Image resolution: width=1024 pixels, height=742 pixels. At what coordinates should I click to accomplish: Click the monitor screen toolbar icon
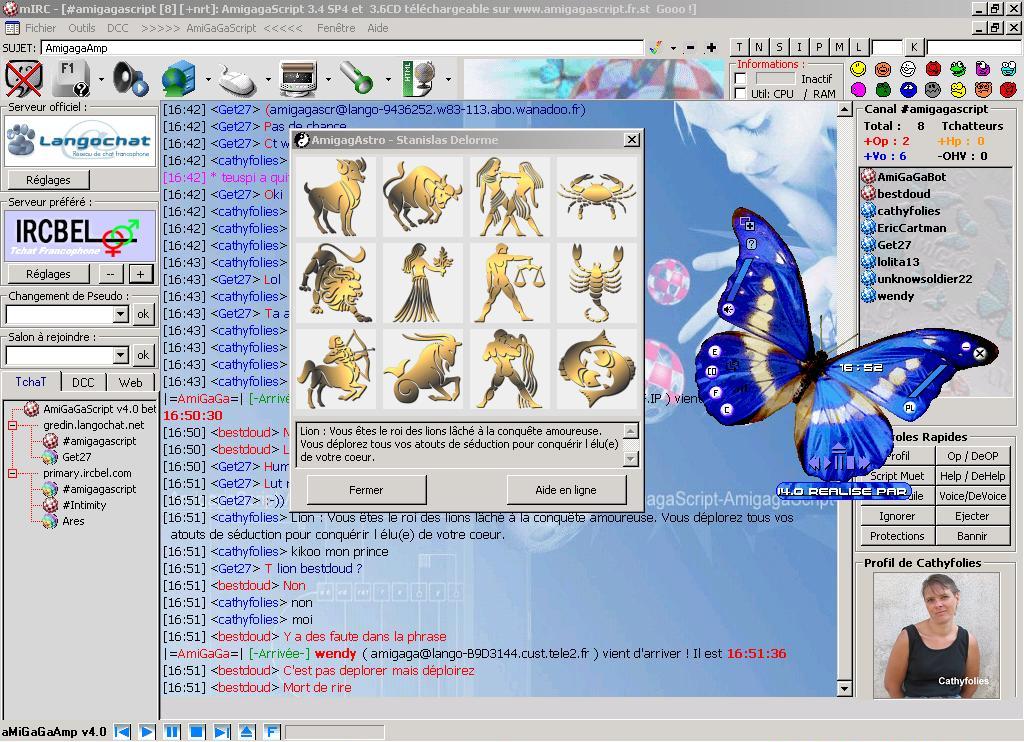click(298, 79)
